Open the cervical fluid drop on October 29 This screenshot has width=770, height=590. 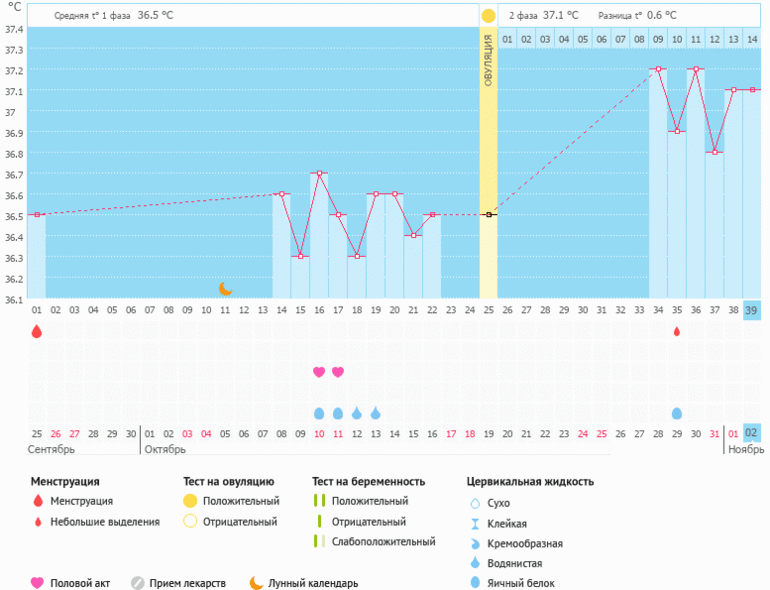677,413
